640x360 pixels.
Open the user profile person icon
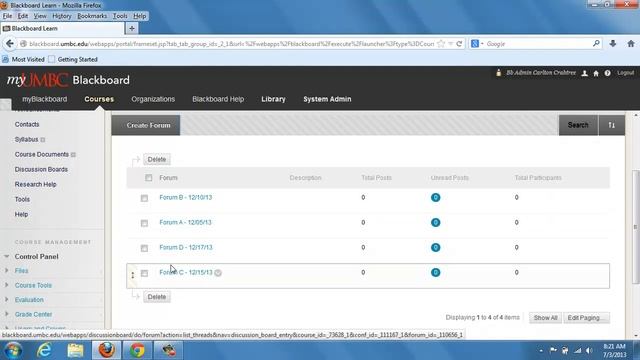(584, 73)
